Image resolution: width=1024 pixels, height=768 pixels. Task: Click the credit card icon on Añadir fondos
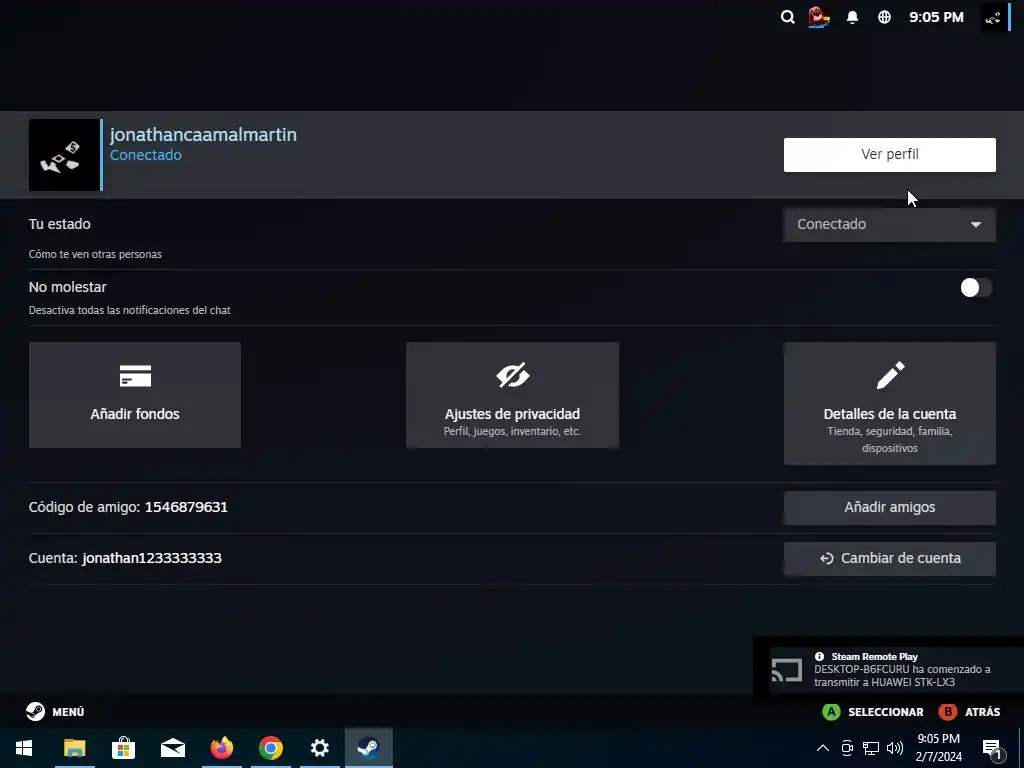click(135, 376)
